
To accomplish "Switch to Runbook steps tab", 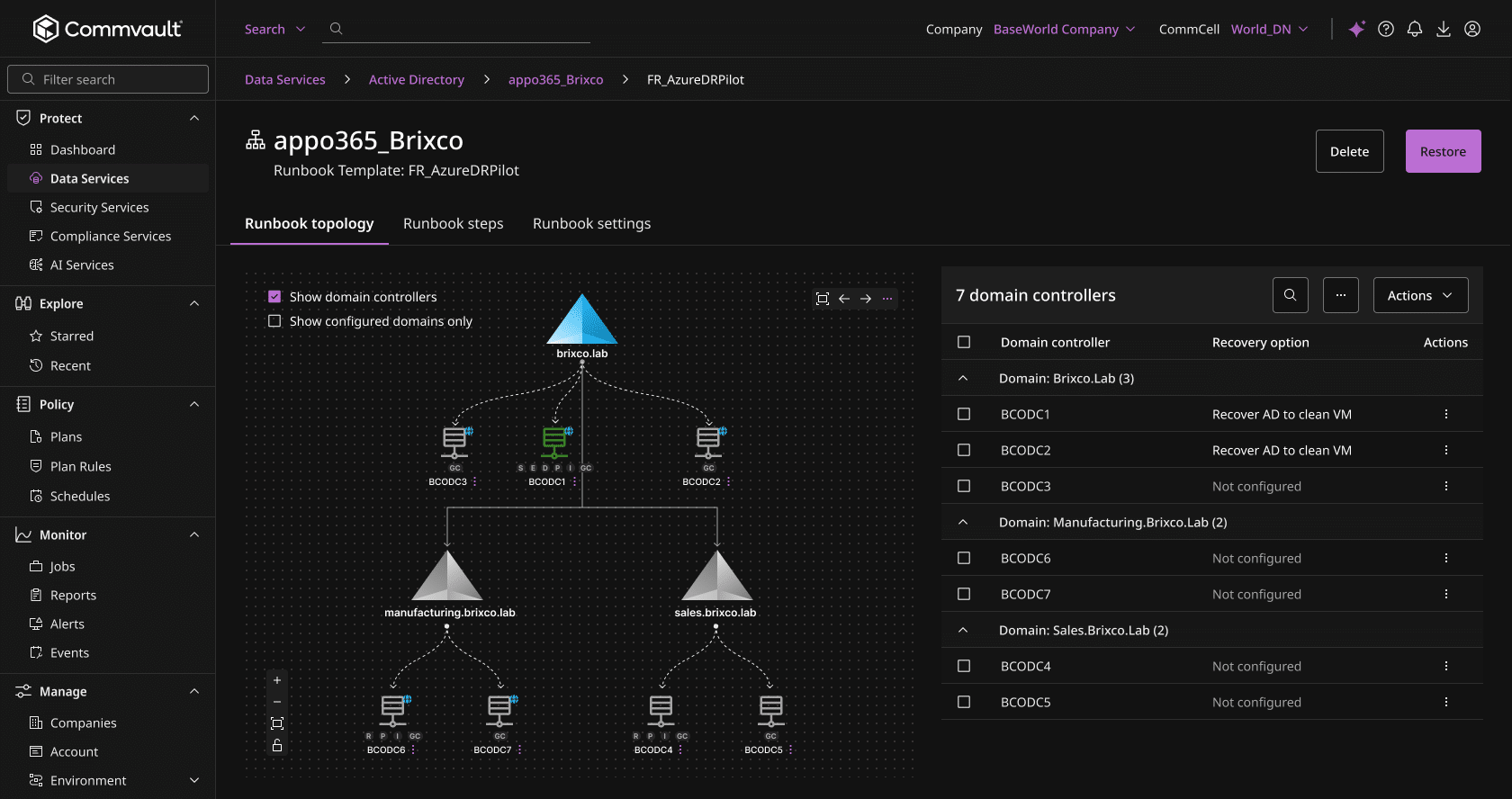I will pyautogui.click(x=453, y=223).
